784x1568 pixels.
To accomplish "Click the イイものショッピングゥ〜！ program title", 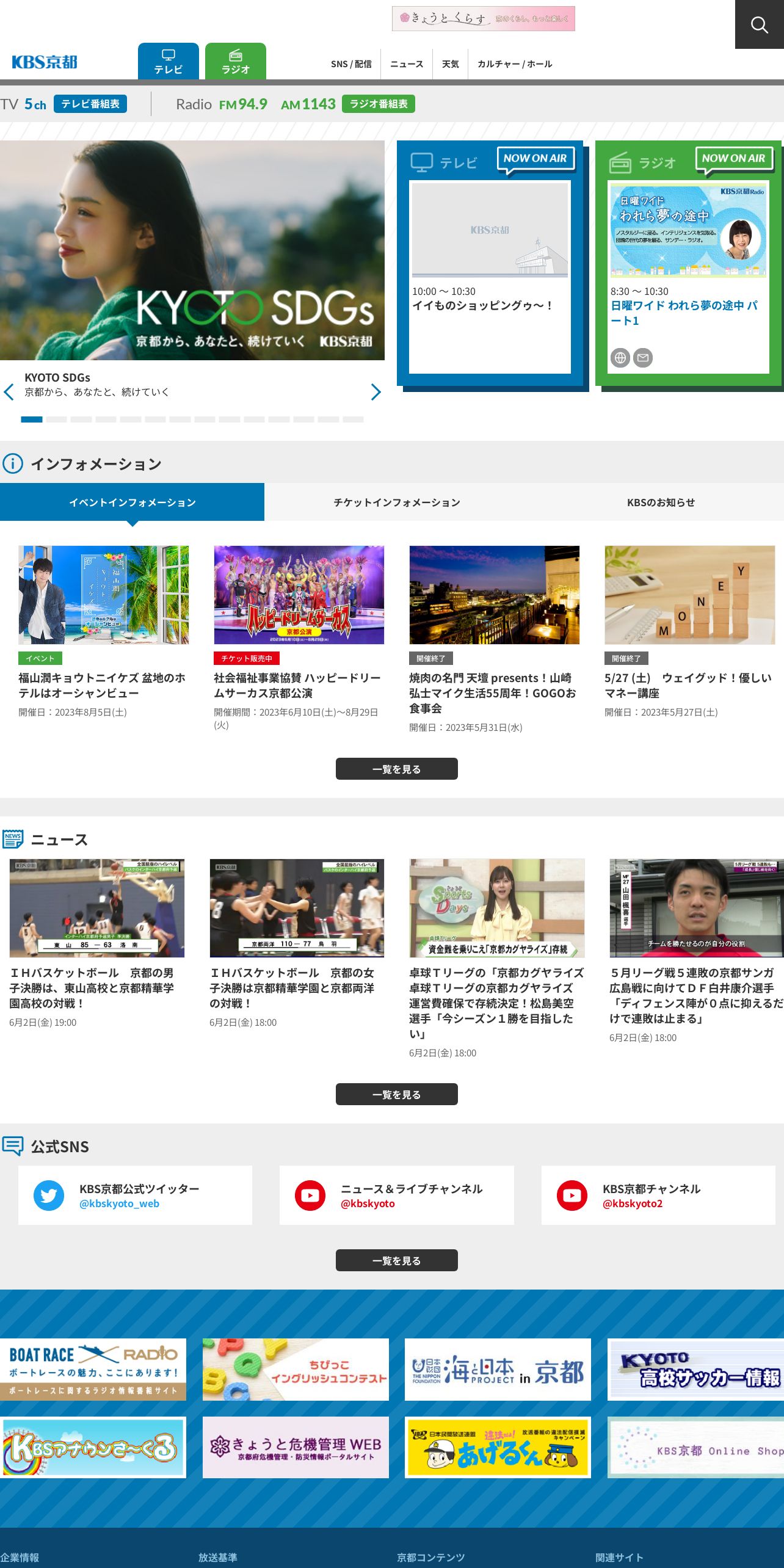I will pyautogui.click(x=484, y=305).
